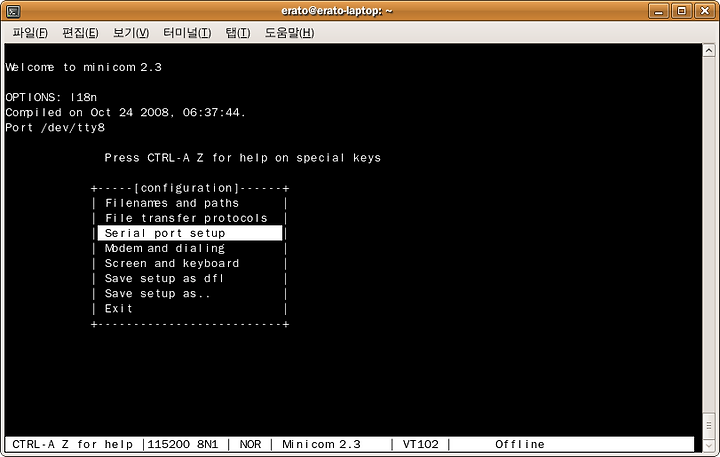Click 'NOR' status bar entry

(250, 445)
